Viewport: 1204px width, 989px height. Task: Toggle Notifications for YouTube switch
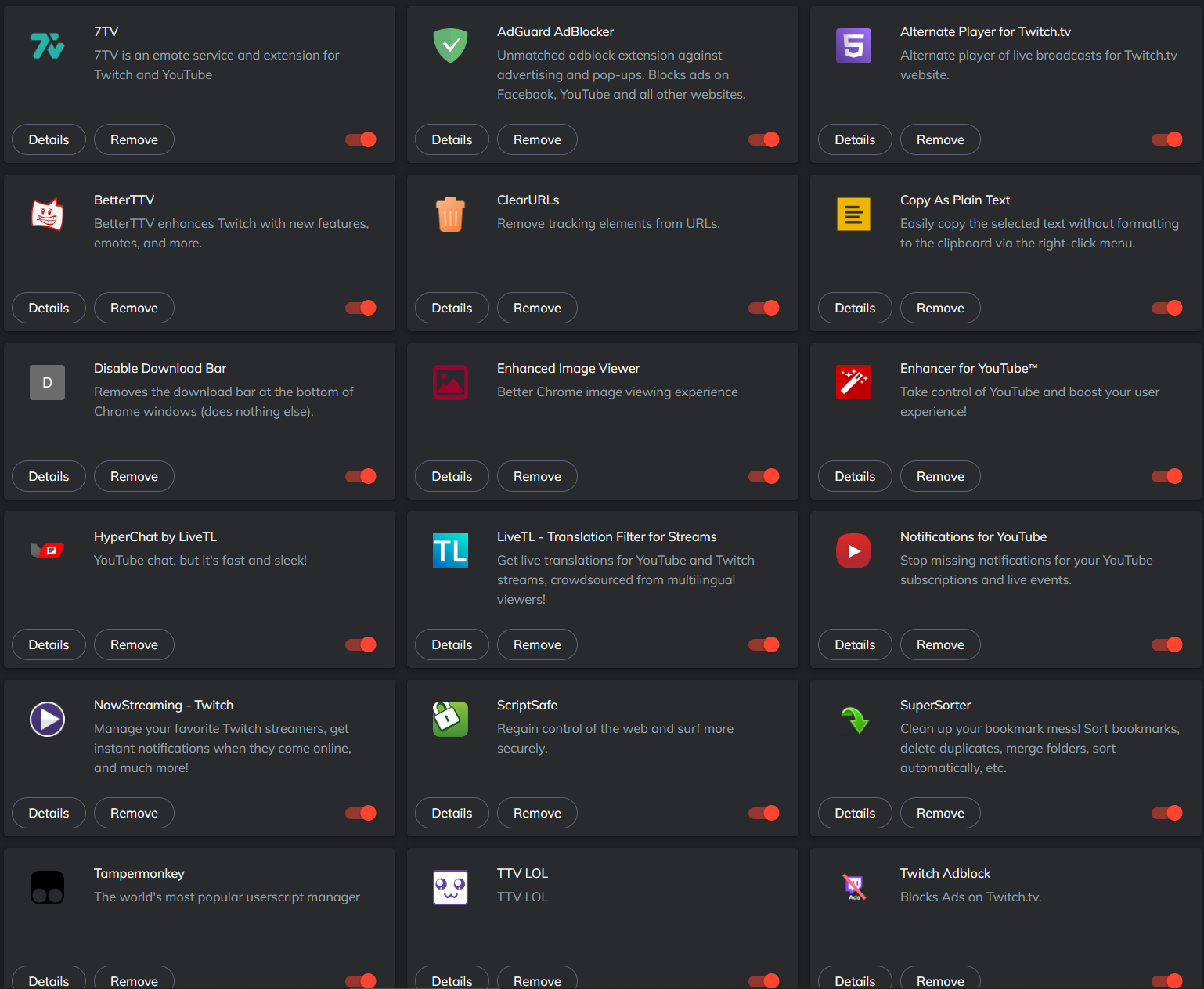pos(1167,644)
